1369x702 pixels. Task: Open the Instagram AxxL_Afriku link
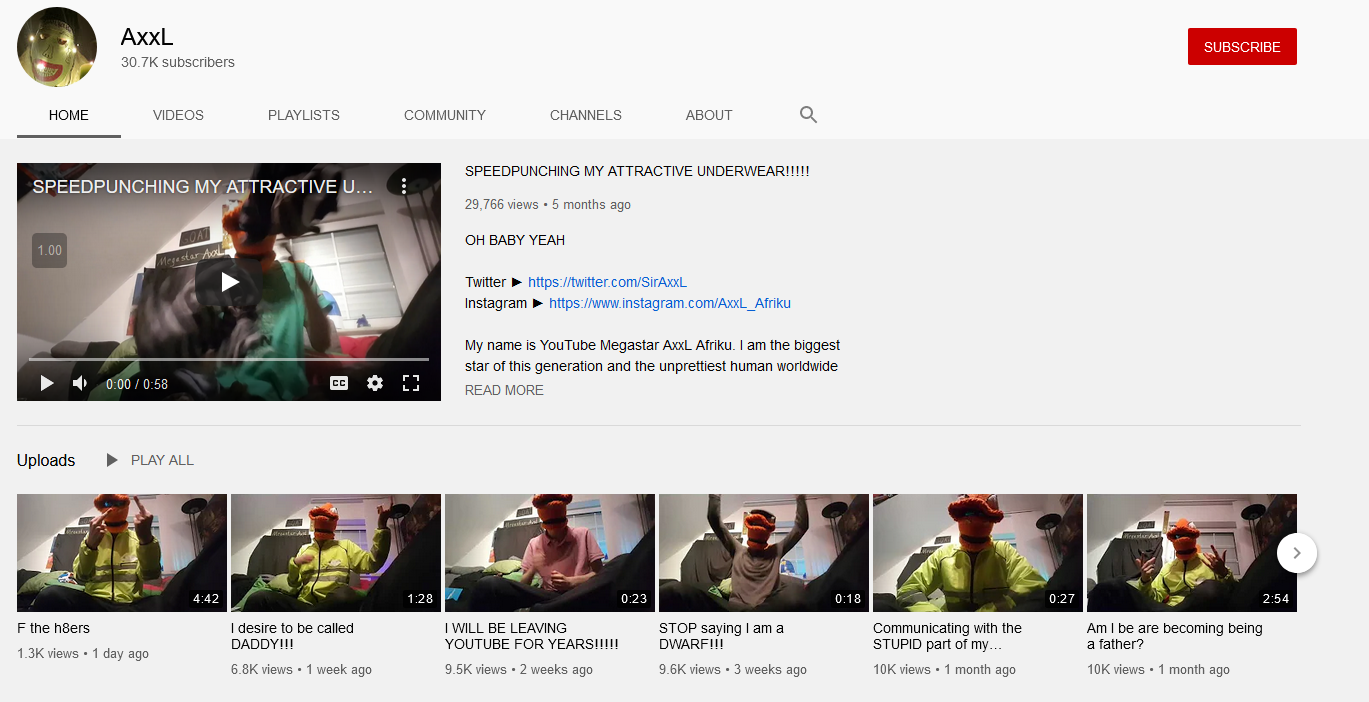670,303
